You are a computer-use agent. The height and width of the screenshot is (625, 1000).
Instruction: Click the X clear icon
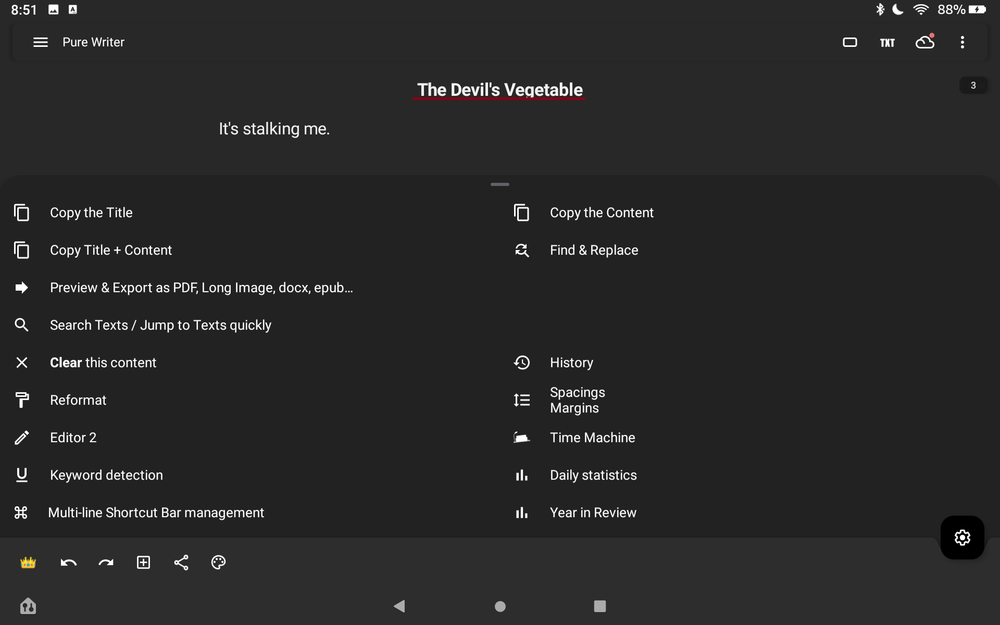22,362
